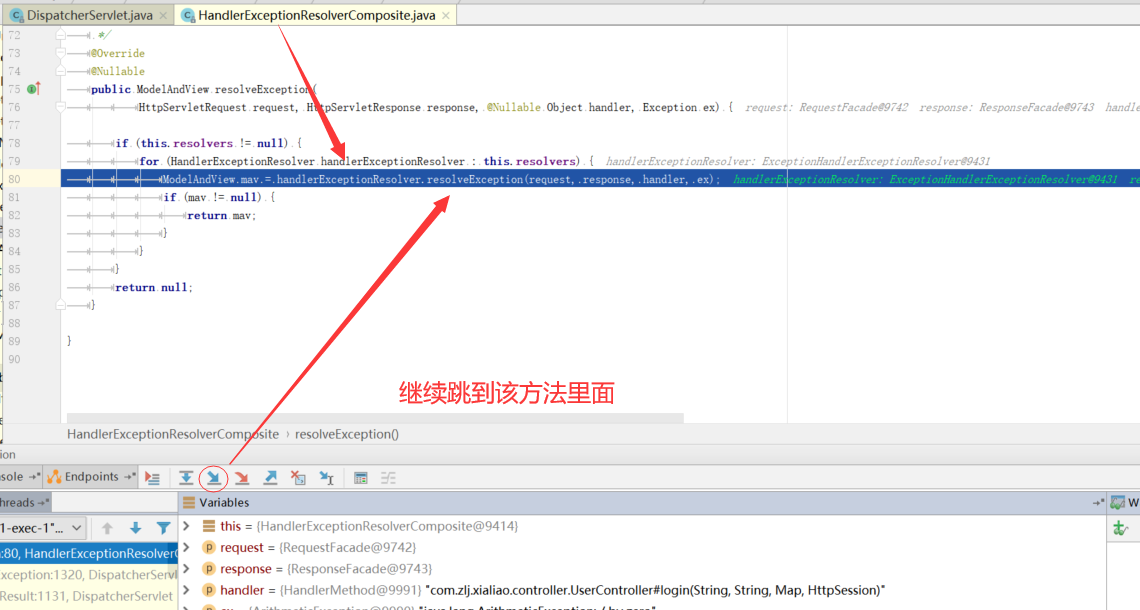The width and height of the screenshot is (1140, 610).
Task: Click line number 80 in gutter
Action: [x=15, y=179]
